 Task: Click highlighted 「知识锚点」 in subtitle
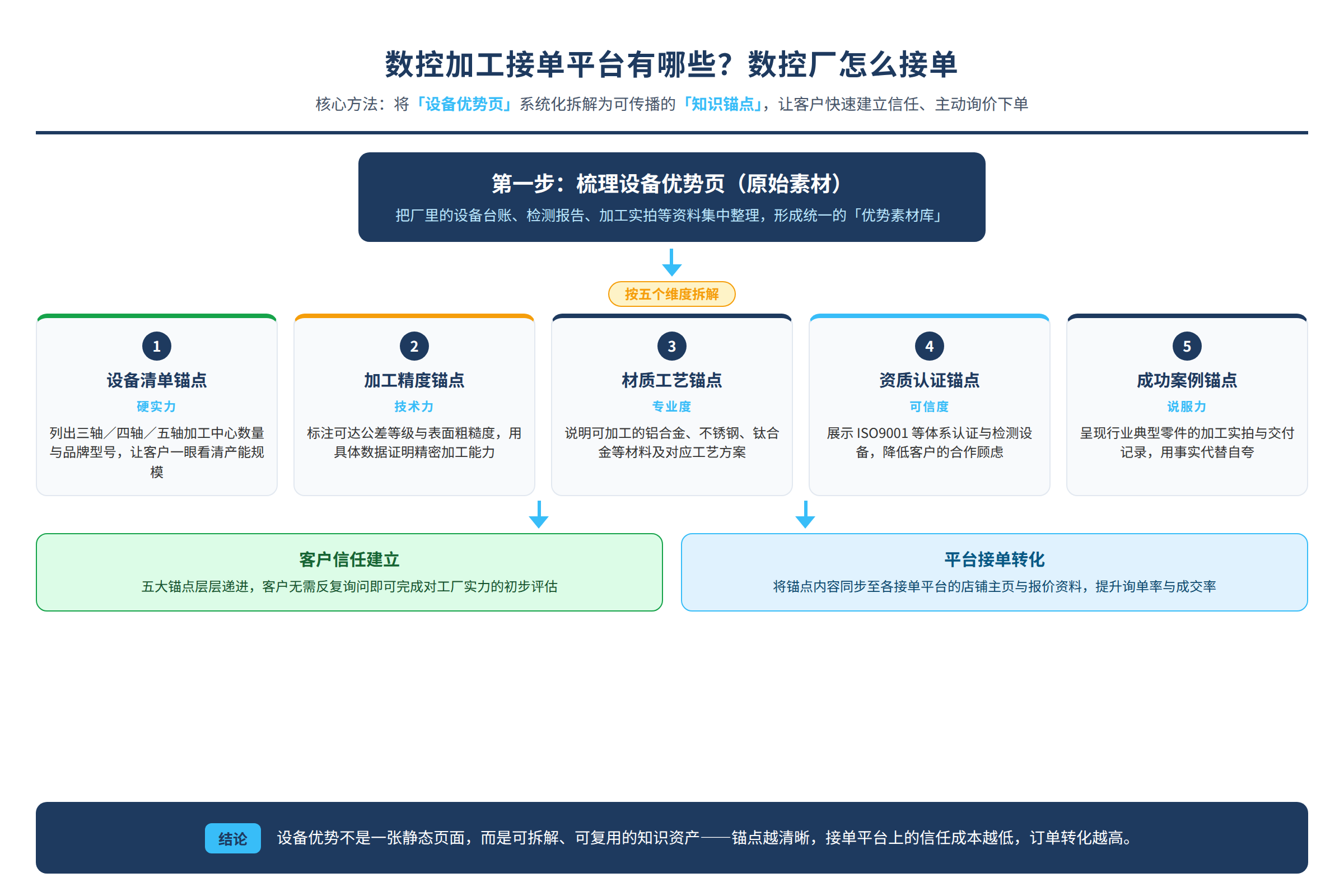(x=722, y=104)
